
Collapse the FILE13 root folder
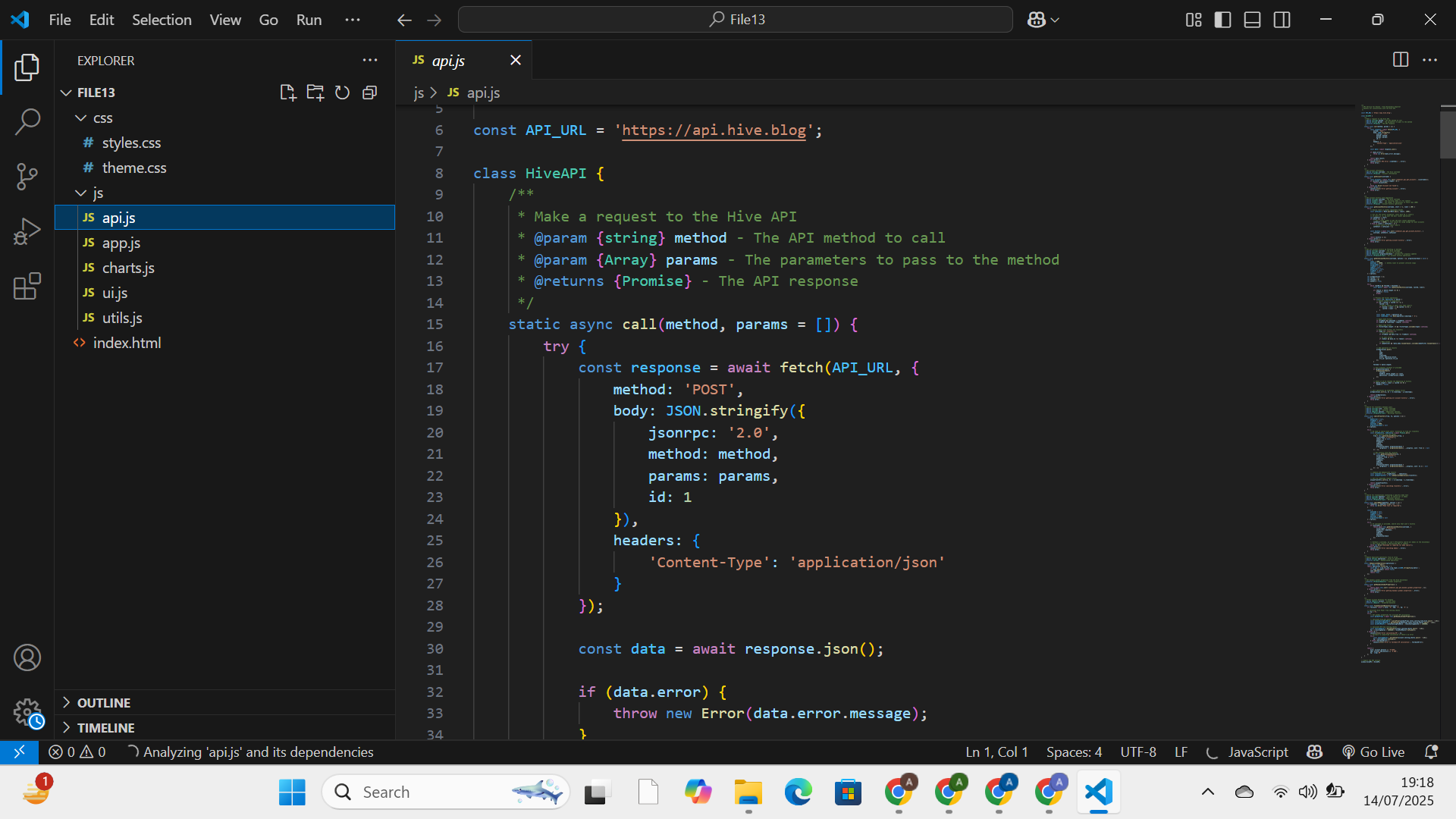coord(67,93)
